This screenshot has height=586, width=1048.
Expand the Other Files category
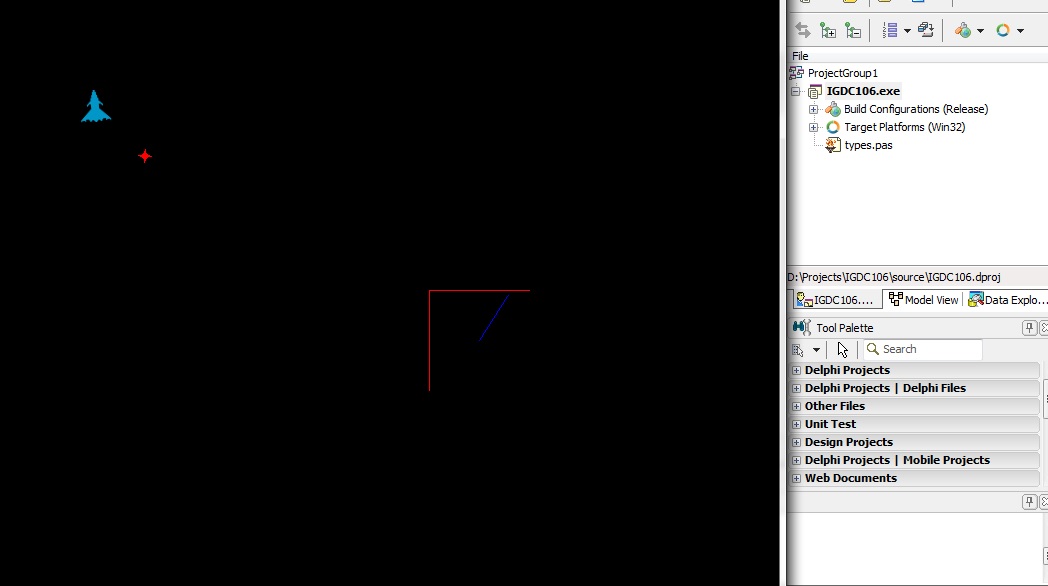click(x=796, y=406)
